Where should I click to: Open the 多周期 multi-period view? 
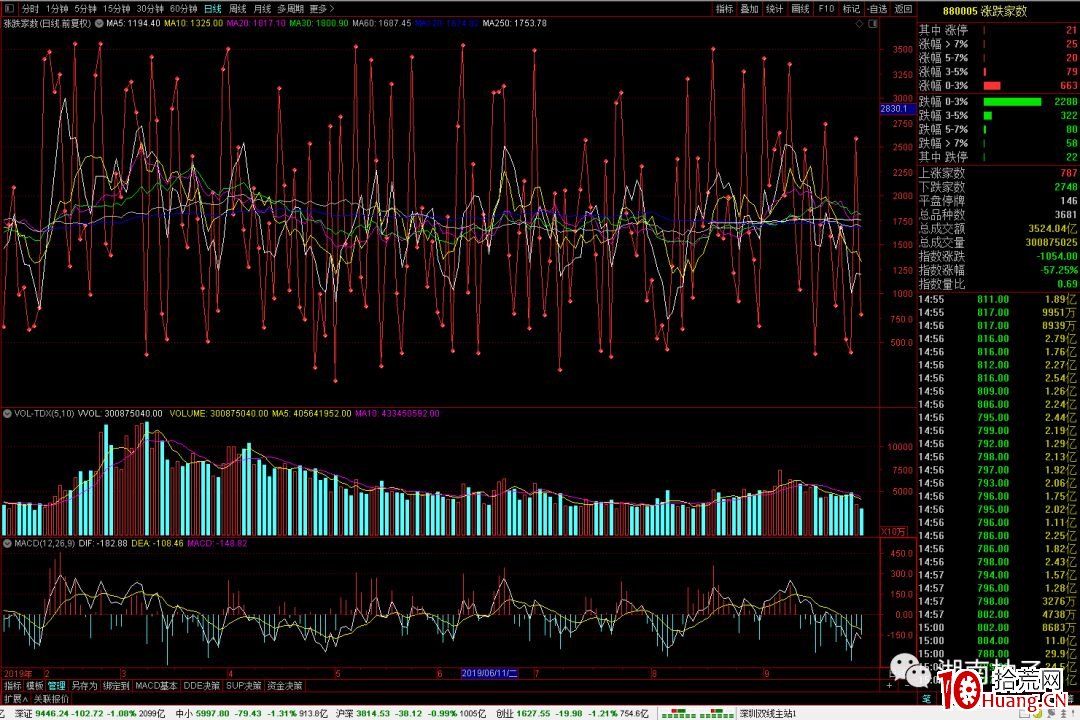[x=290, y=8]
